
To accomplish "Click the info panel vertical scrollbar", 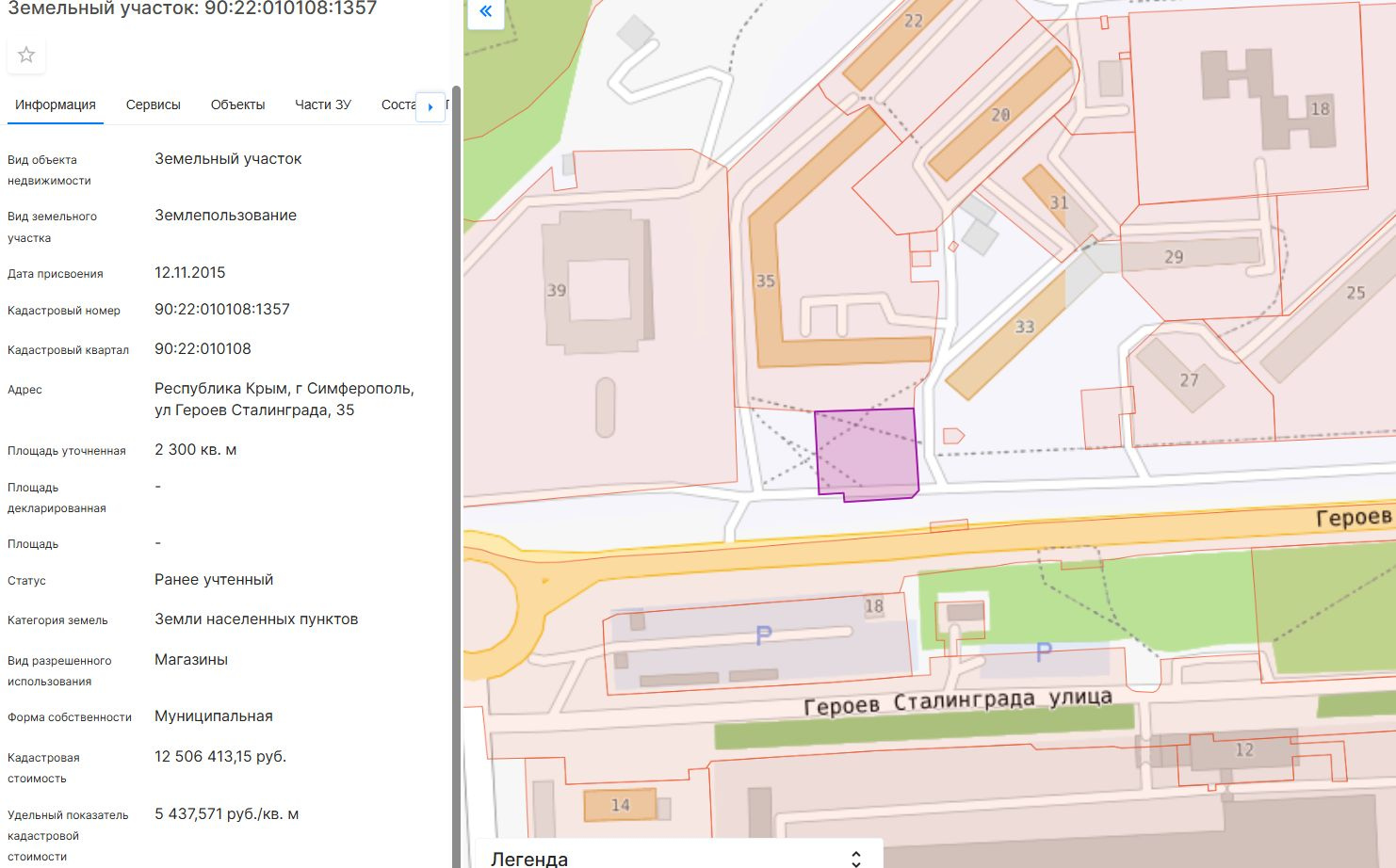I will (x=456, y=471).
